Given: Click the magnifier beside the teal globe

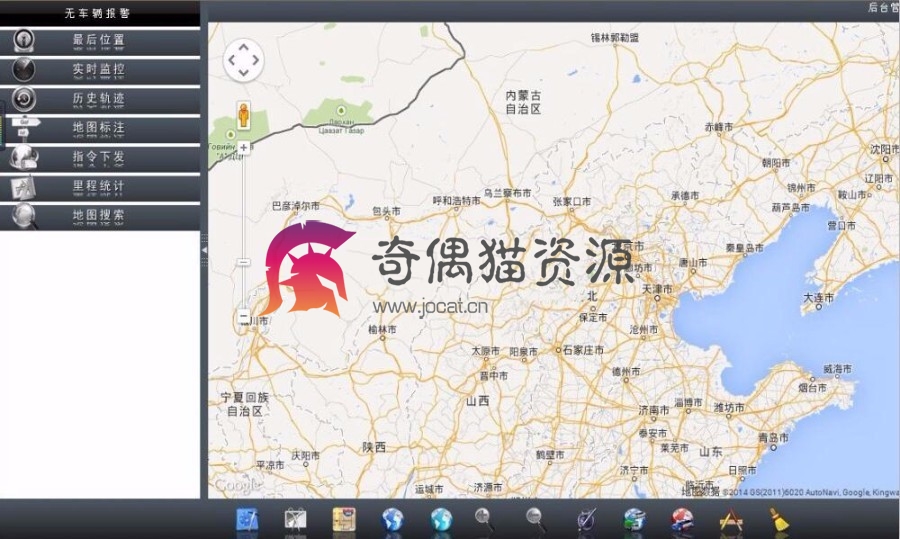Looking at the screenshot, I should 484,520.
